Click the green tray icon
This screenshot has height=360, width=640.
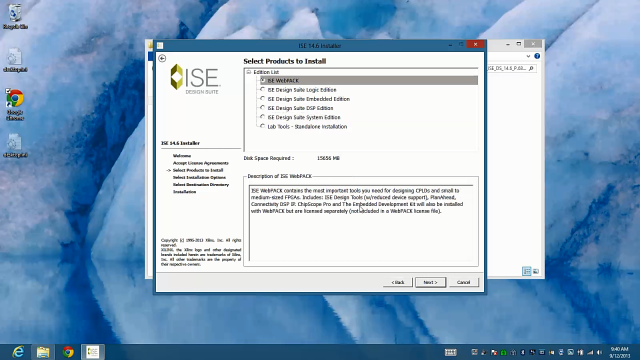[504, 352]
